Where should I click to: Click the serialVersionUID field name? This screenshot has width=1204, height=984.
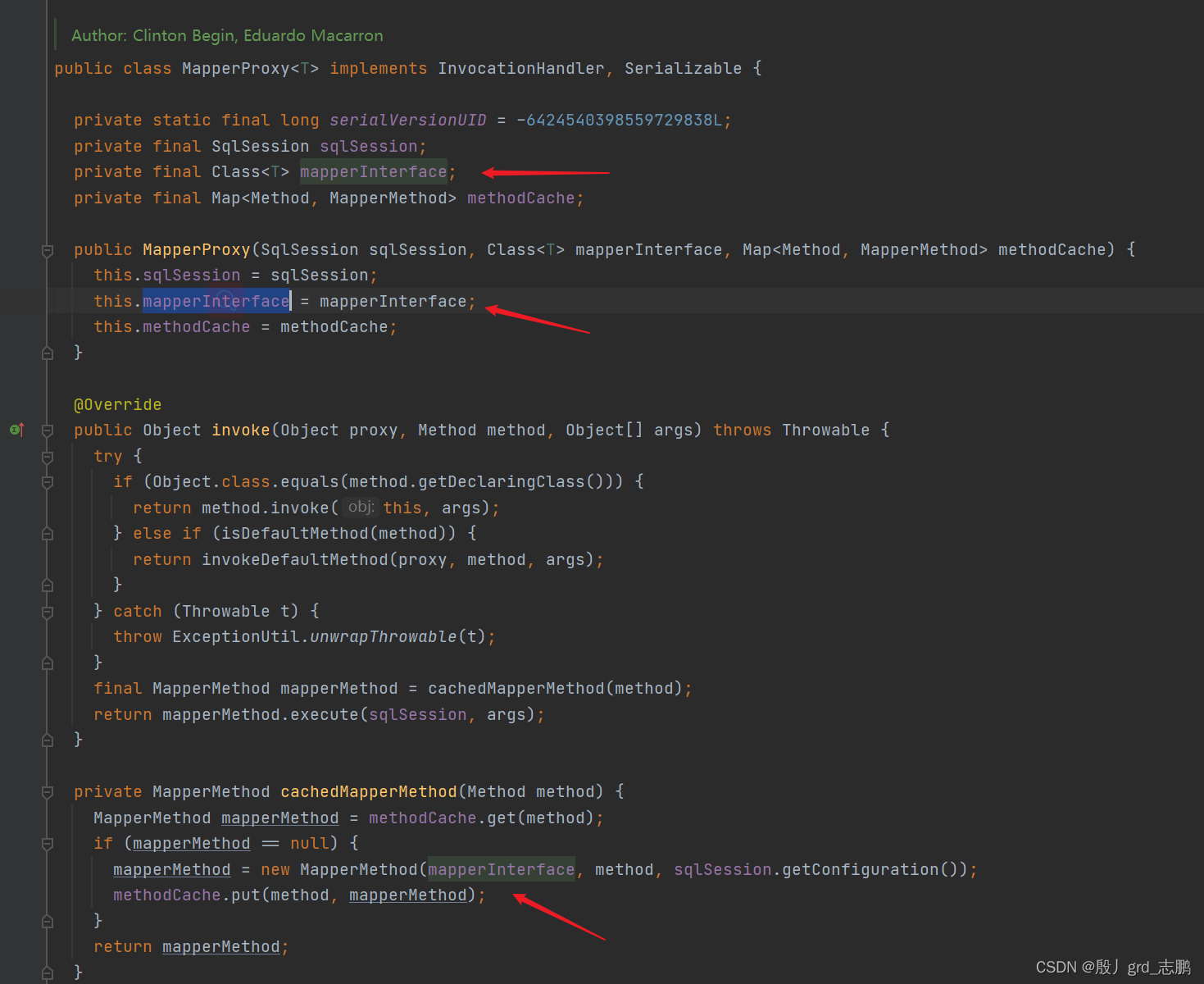[408, 121]
